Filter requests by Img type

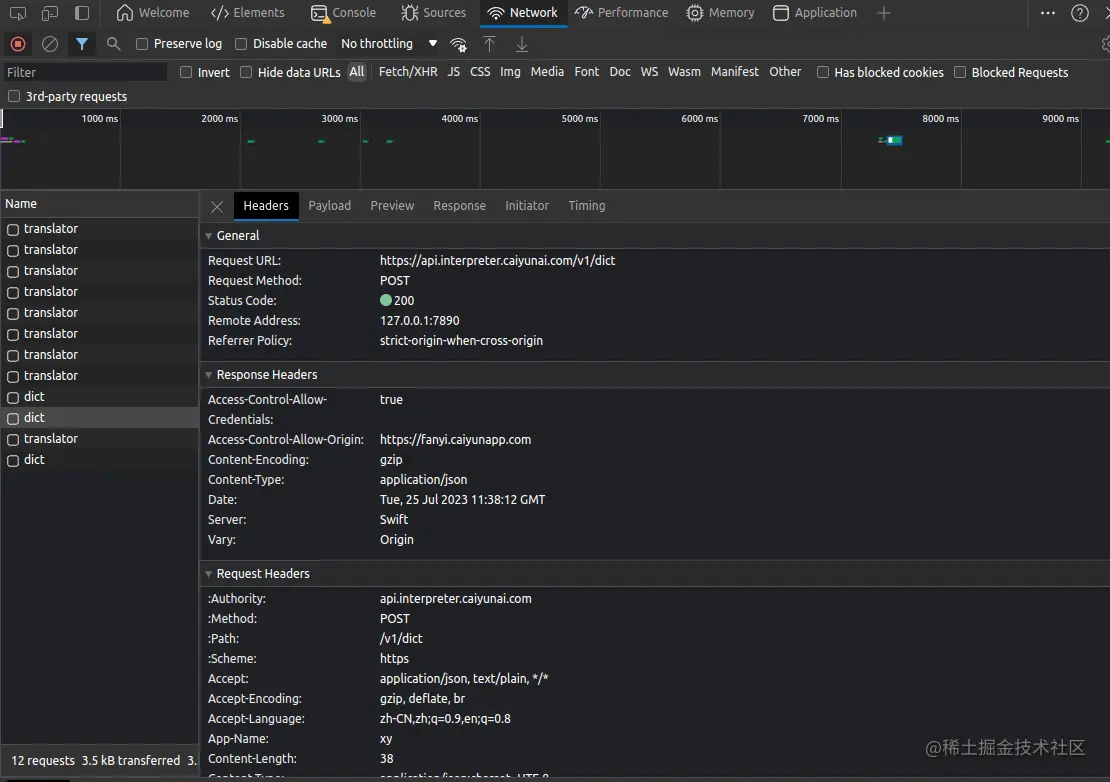click(510, 71)
